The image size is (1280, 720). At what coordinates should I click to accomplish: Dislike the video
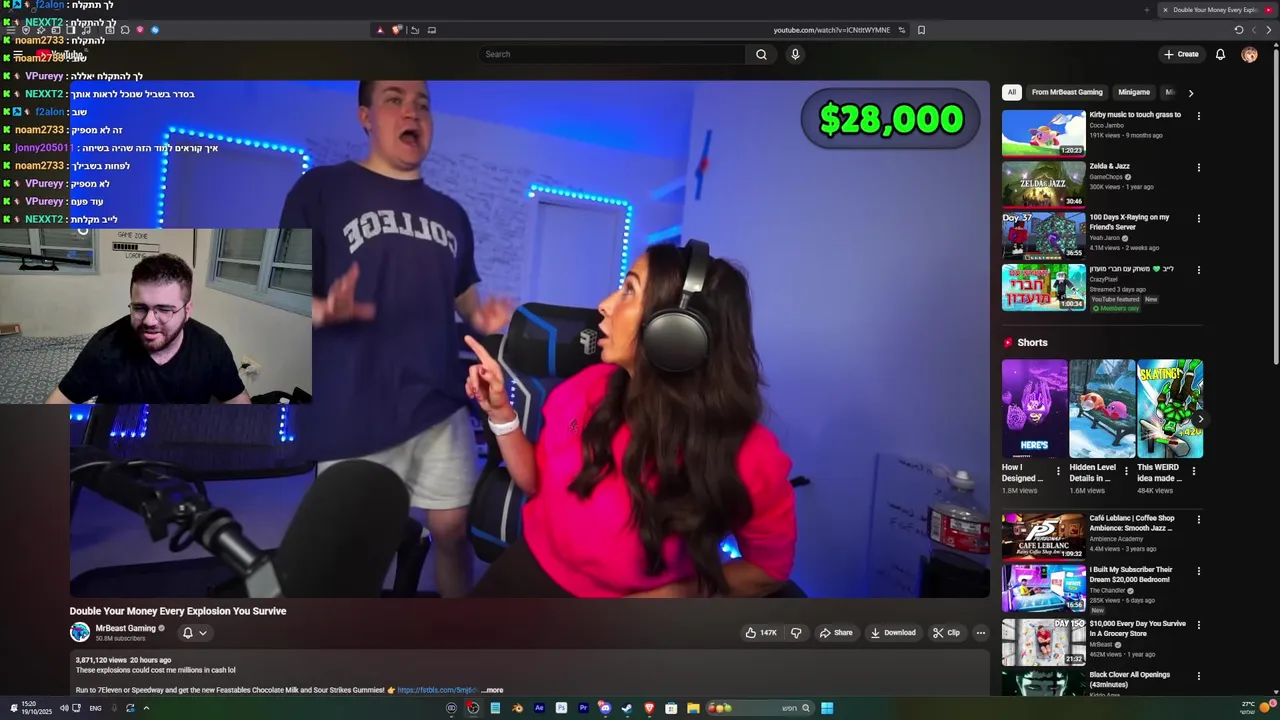pyautogui.click(x=796, y=632)
